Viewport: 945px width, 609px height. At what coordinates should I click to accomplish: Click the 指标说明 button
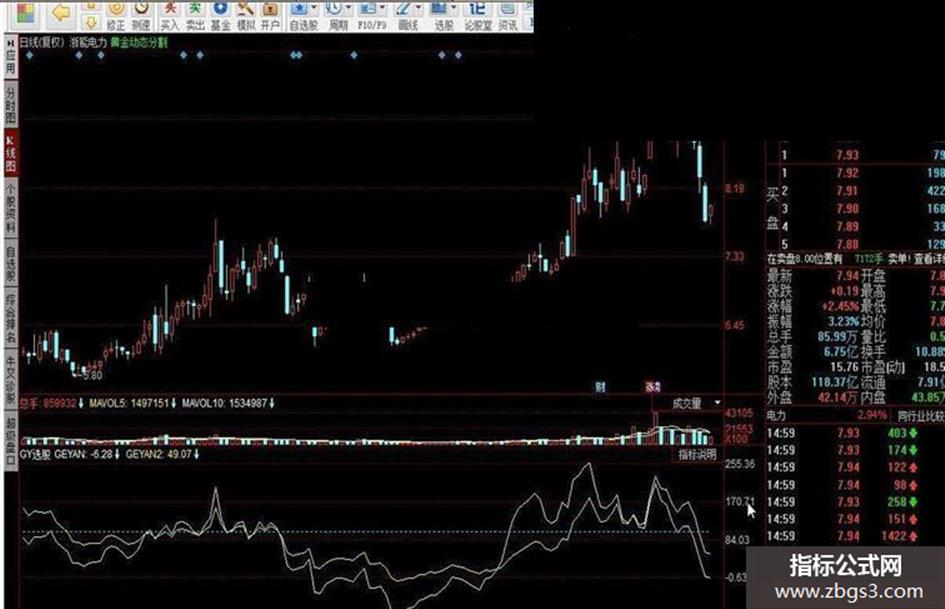697,454
